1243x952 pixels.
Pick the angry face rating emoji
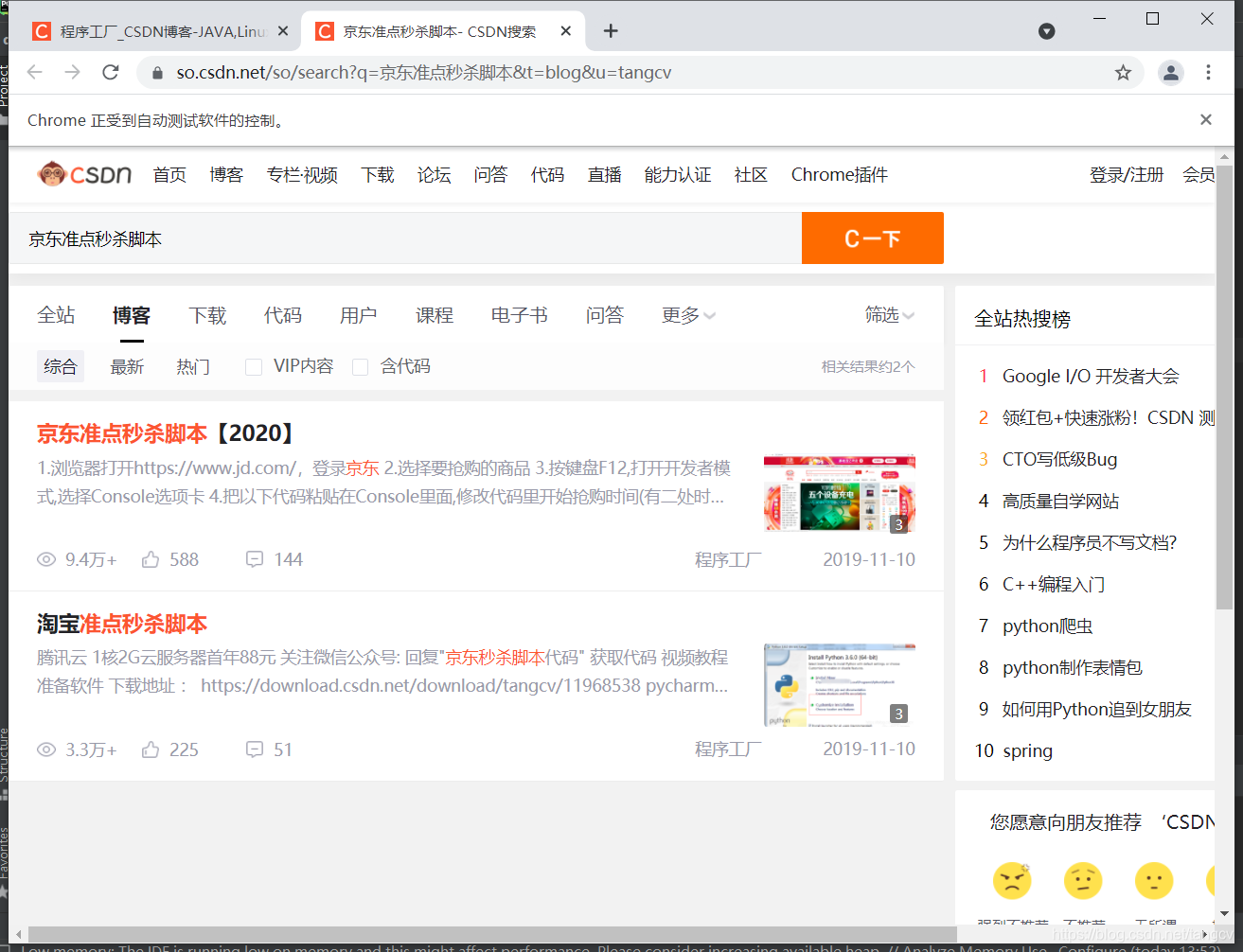tap(1012, 881)
